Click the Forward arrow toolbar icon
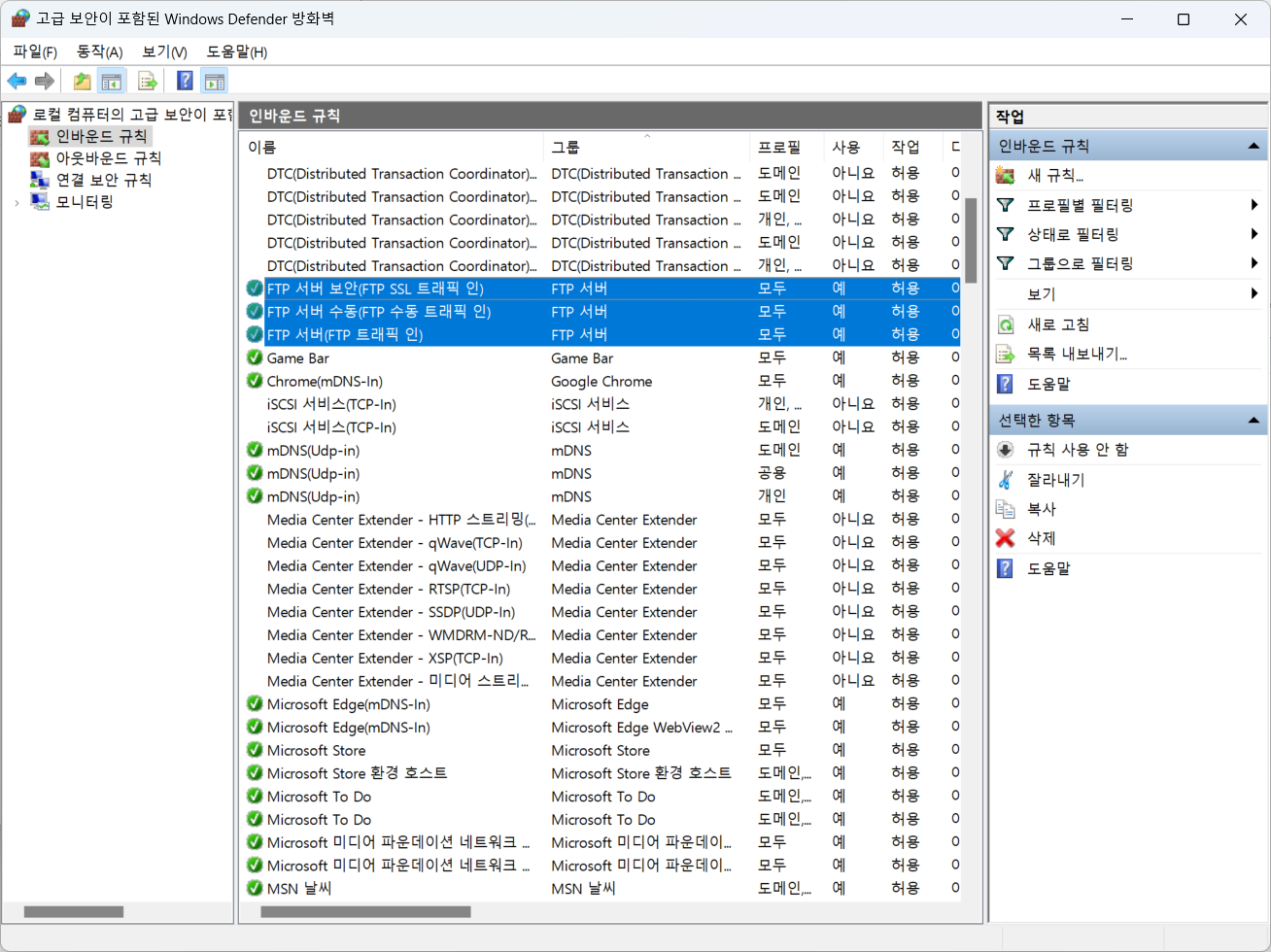This screenshot has width=1271, height=952. [44, 82]
